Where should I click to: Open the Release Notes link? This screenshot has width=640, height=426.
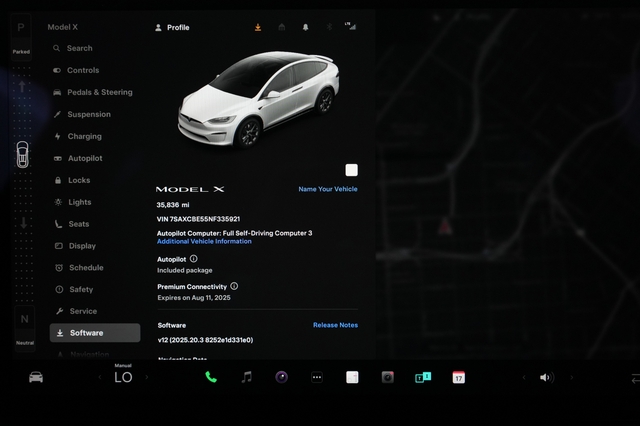pos(336,325)
